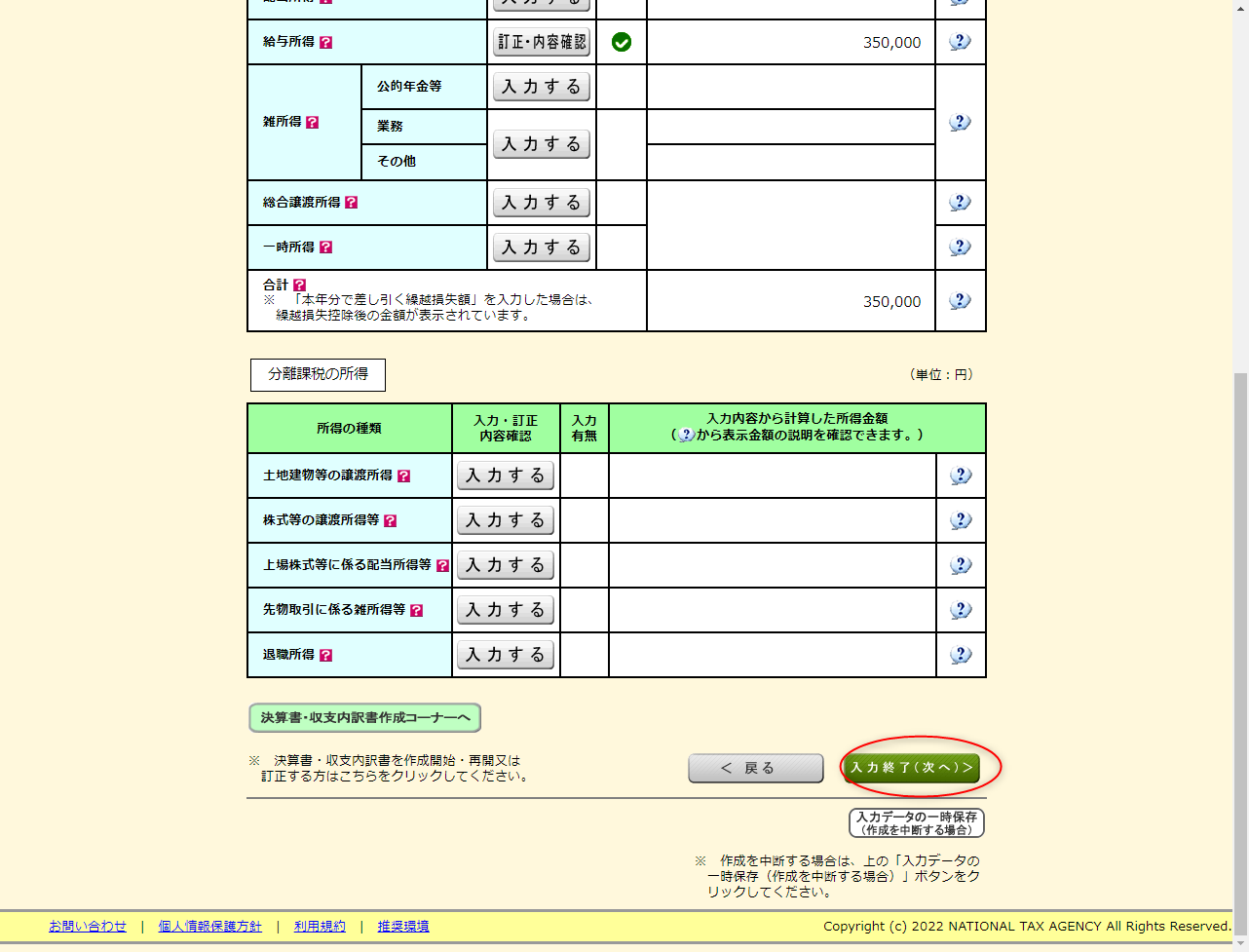
Task: Click 入力する for 総合譲渡所得
Action: pos(542,203)
